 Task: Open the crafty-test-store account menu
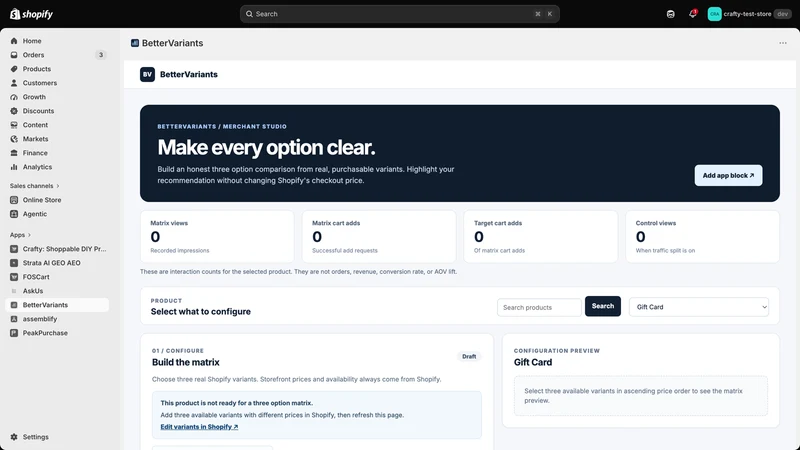click(x=748, y=14)
